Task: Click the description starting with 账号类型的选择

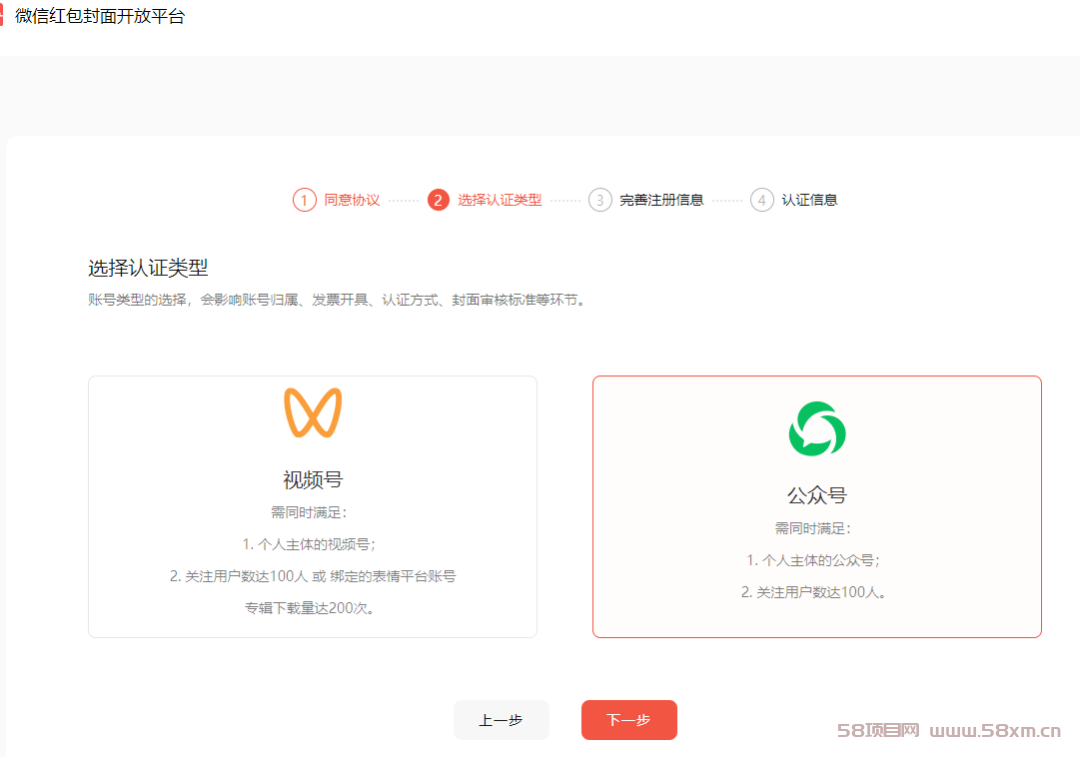Action: click(x=337, y=300)
